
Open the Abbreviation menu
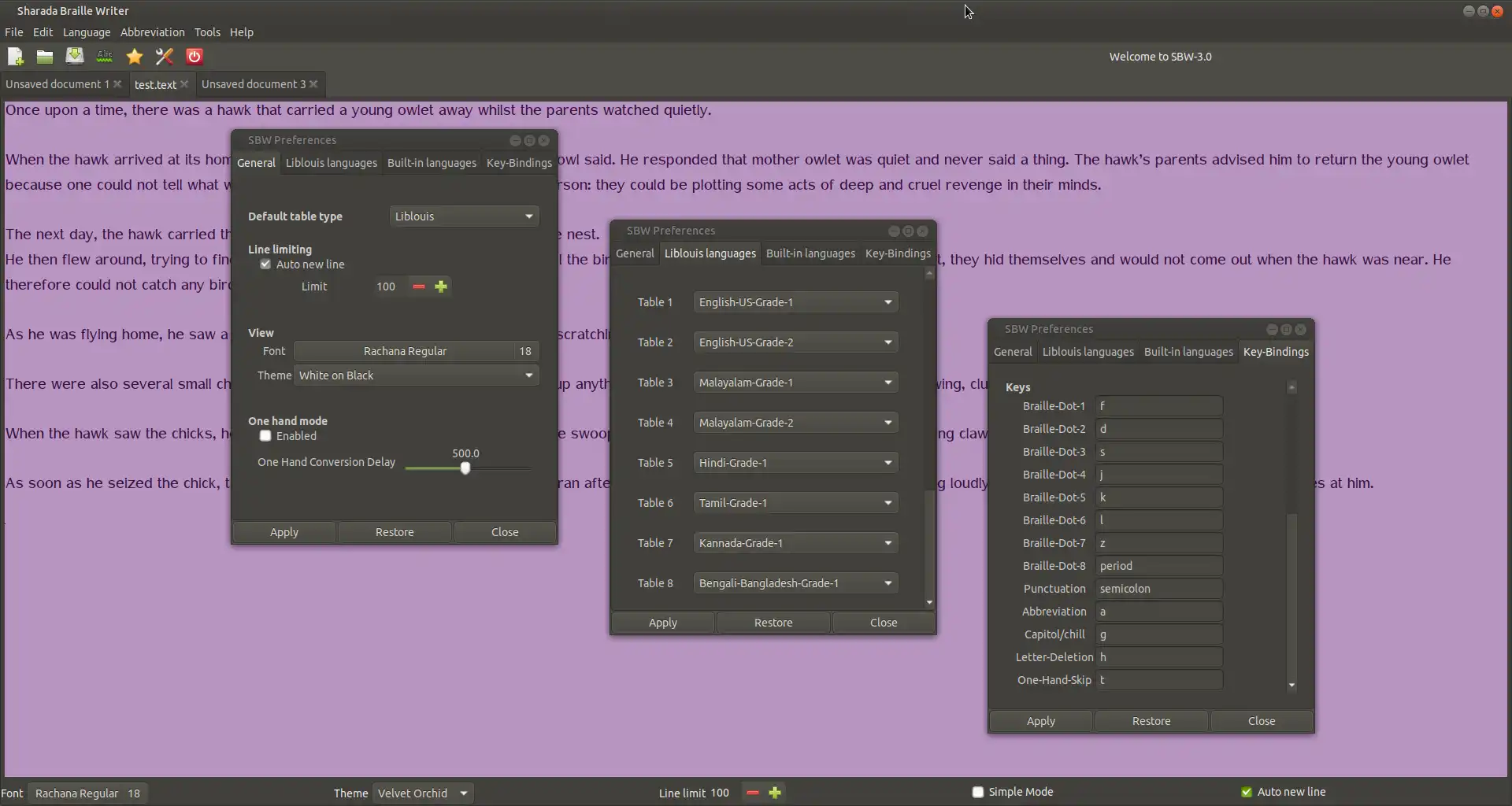pos(152,32)
